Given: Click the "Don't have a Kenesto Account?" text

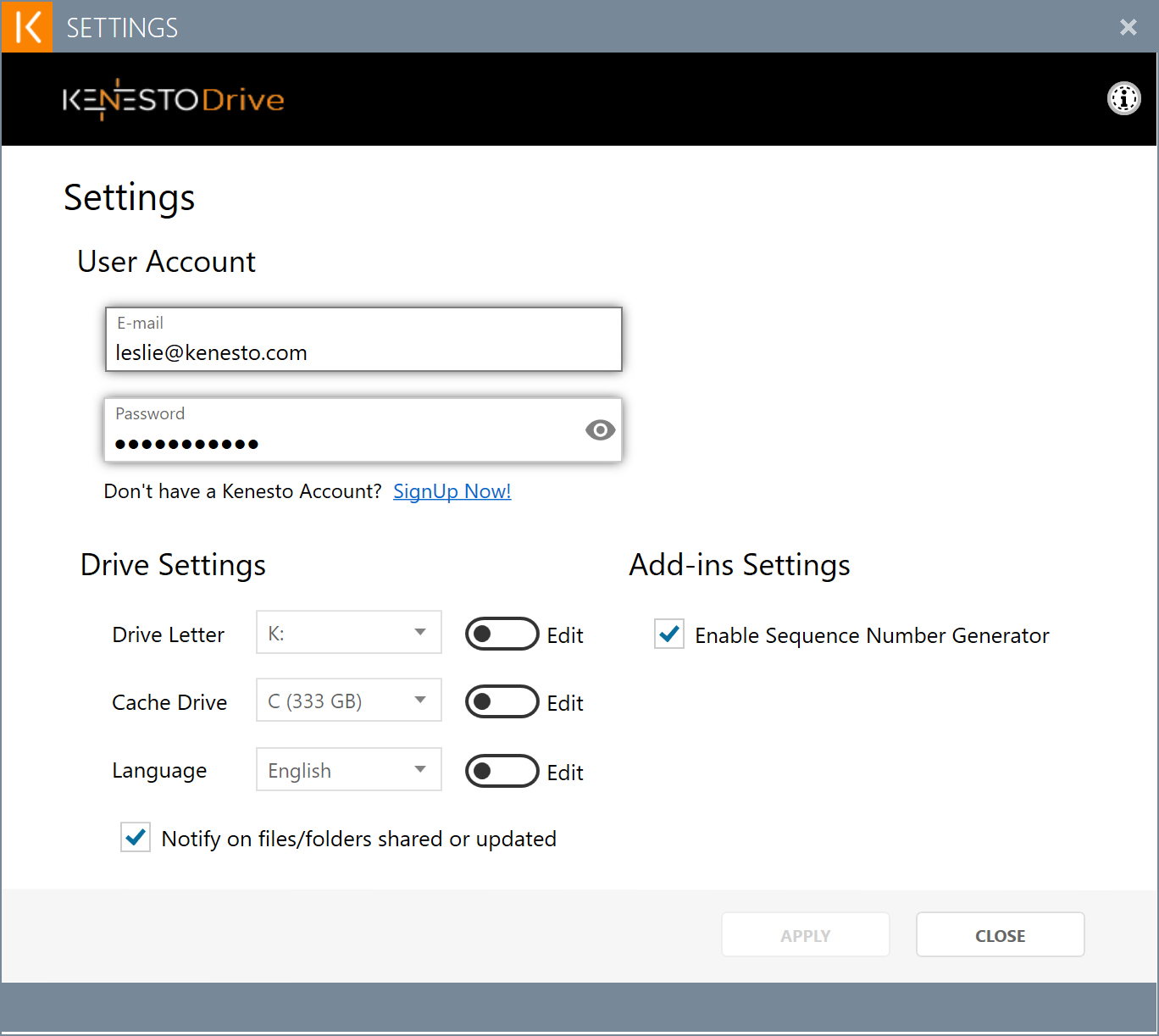Looking at the screenshot, I should click(243, 491).
